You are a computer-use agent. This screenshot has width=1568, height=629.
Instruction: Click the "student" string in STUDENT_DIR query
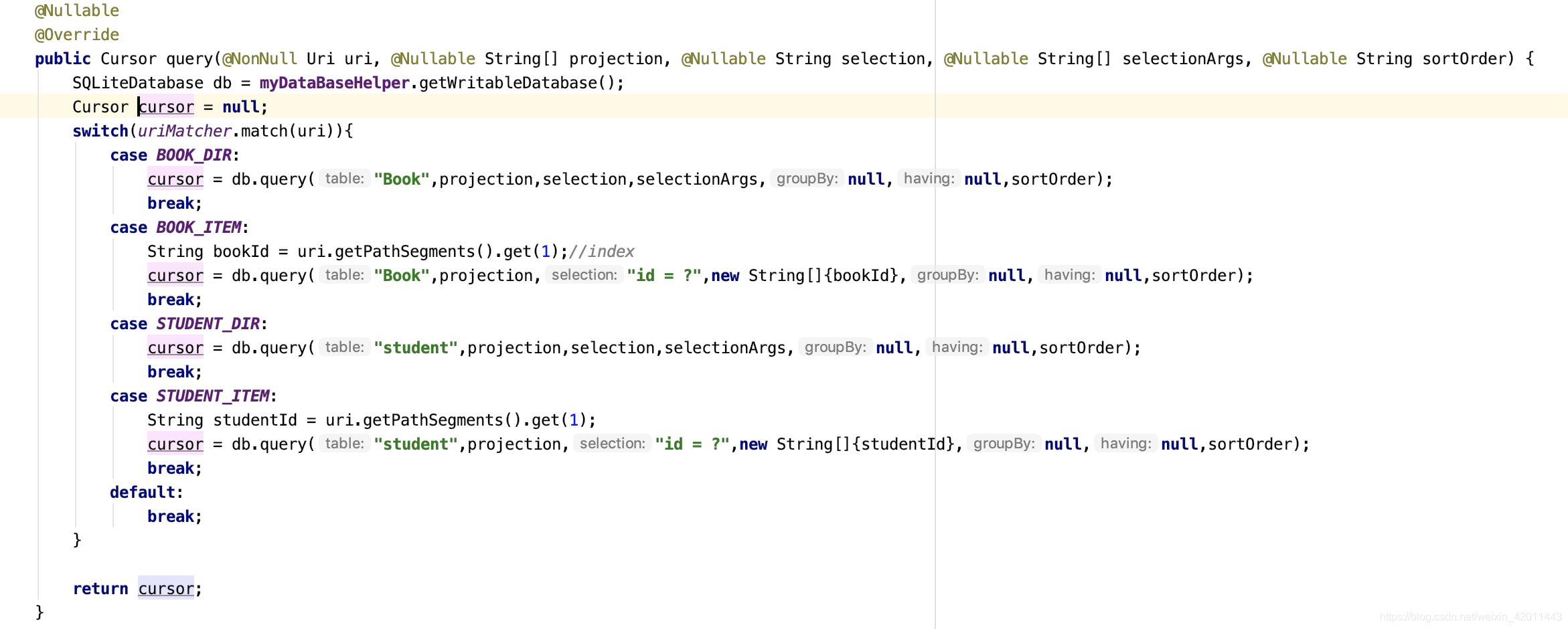click(x=416, y=348)
